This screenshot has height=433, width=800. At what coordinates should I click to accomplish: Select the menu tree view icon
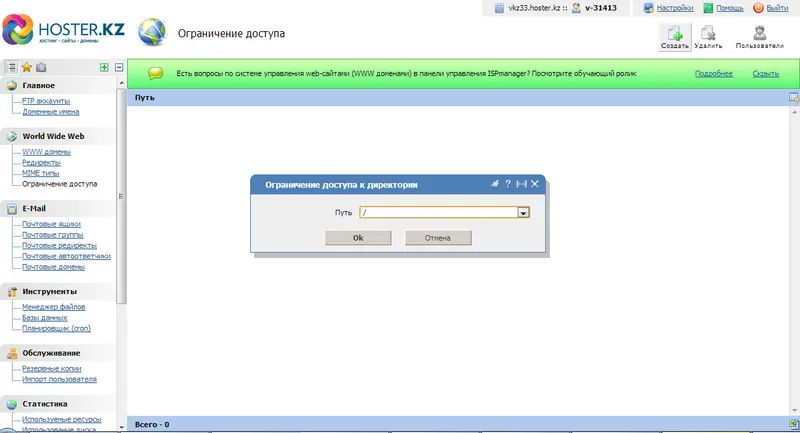(12, 67)
